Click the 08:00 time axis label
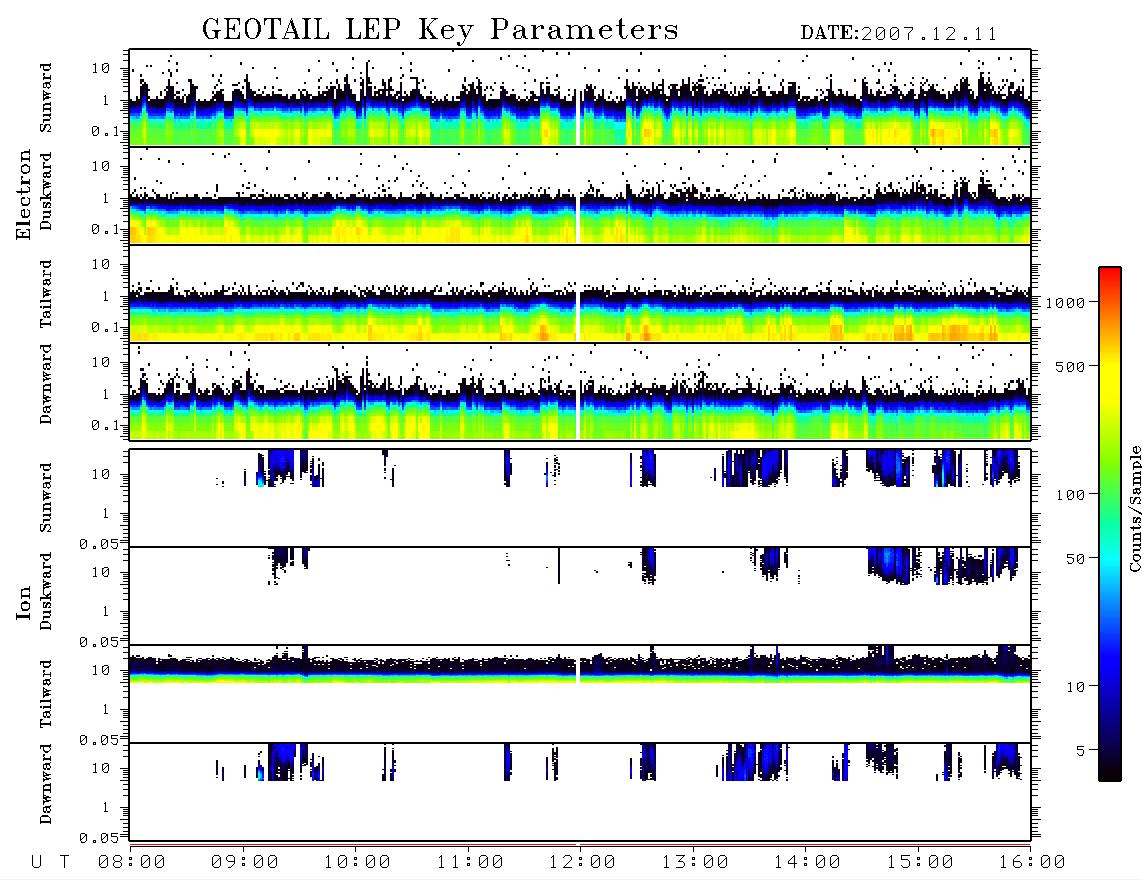Viewport: 1142px width, 880px height. 132,862
